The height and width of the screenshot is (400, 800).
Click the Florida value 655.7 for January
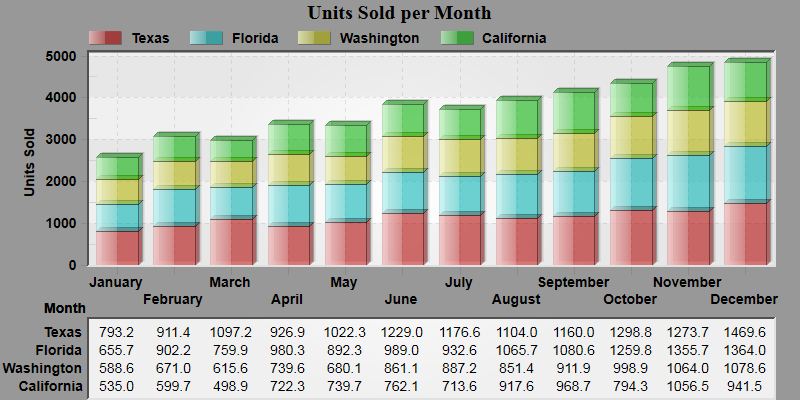pos(116,351)
